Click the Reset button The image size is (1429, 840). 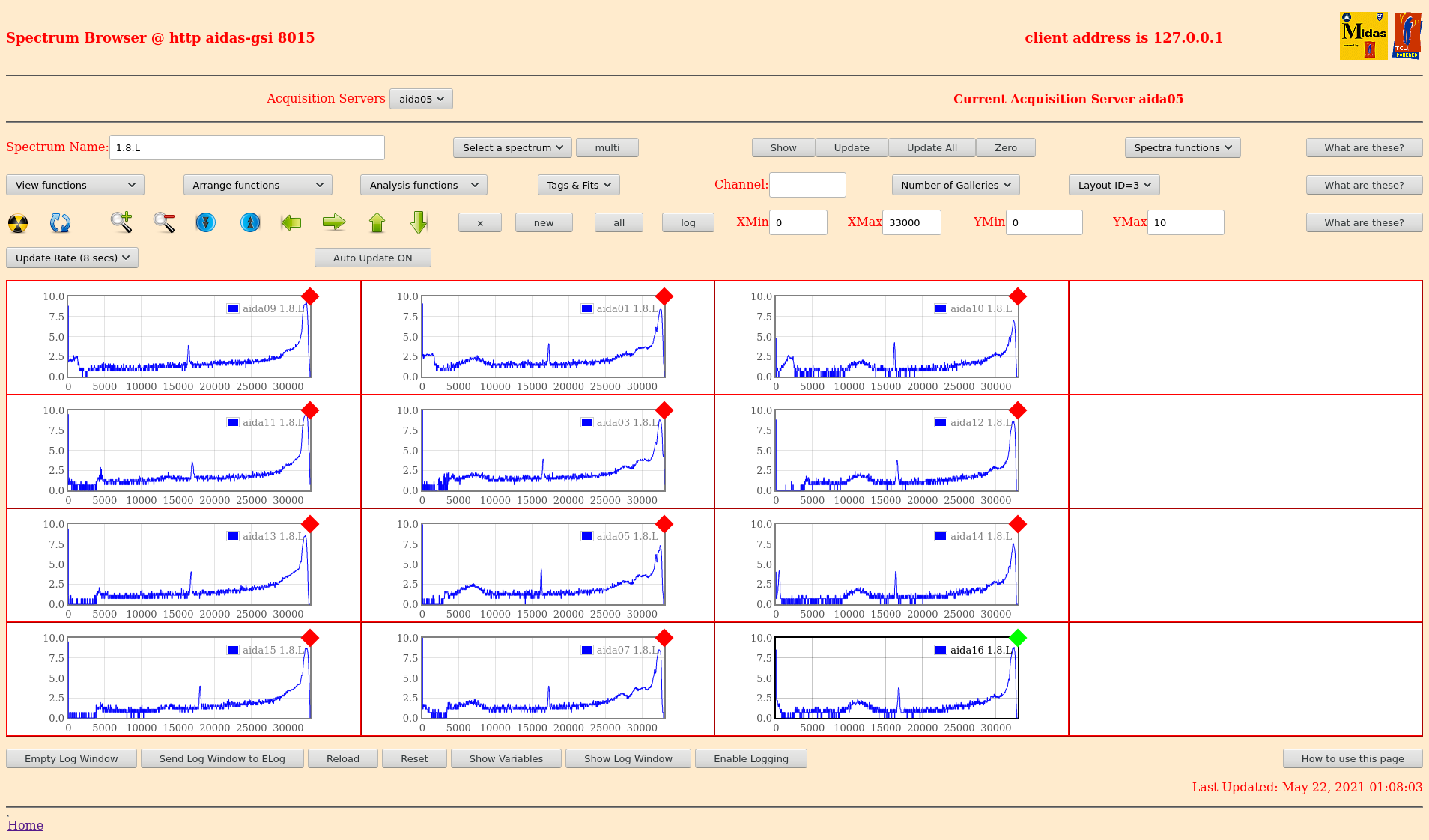[414, 758]
